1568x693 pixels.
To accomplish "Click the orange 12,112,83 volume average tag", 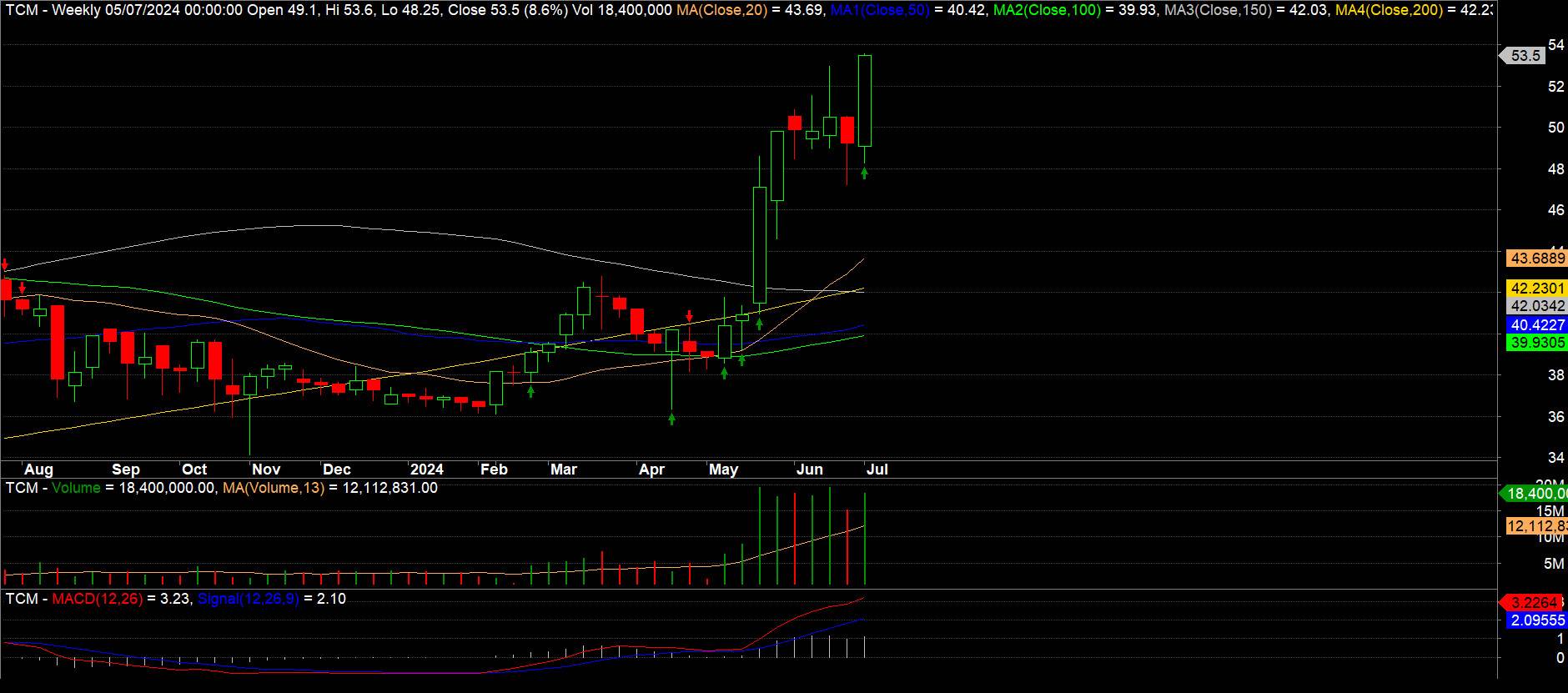I will (x=1537, y=526).
